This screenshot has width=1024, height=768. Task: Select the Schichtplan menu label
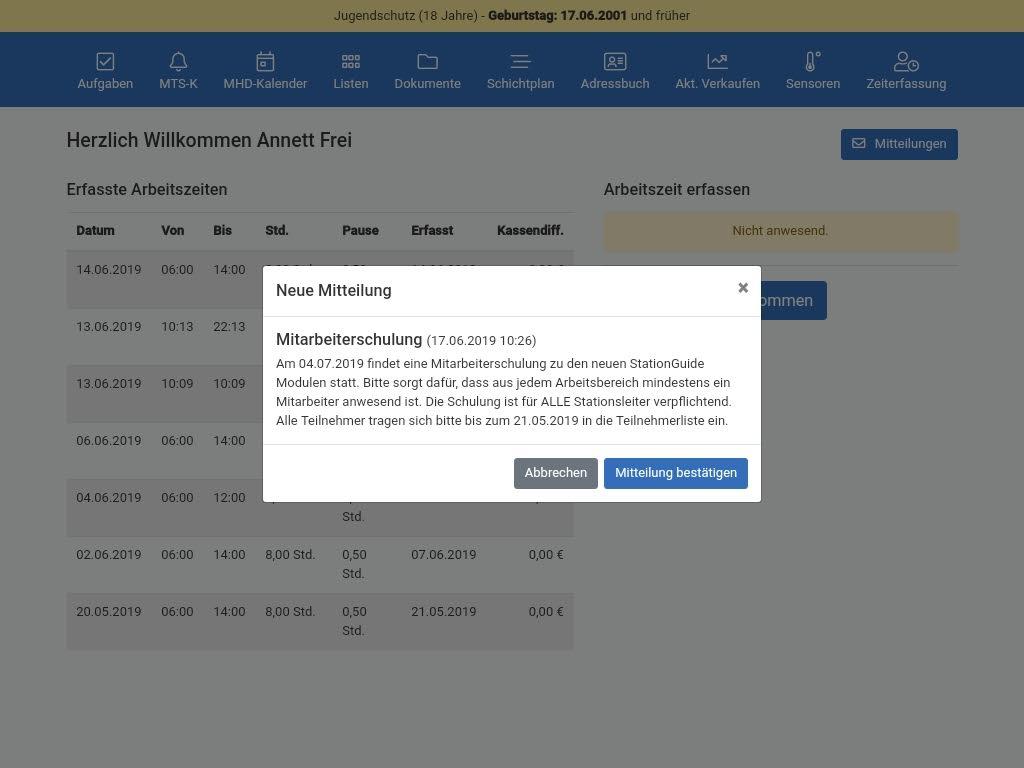coord(520,84)
